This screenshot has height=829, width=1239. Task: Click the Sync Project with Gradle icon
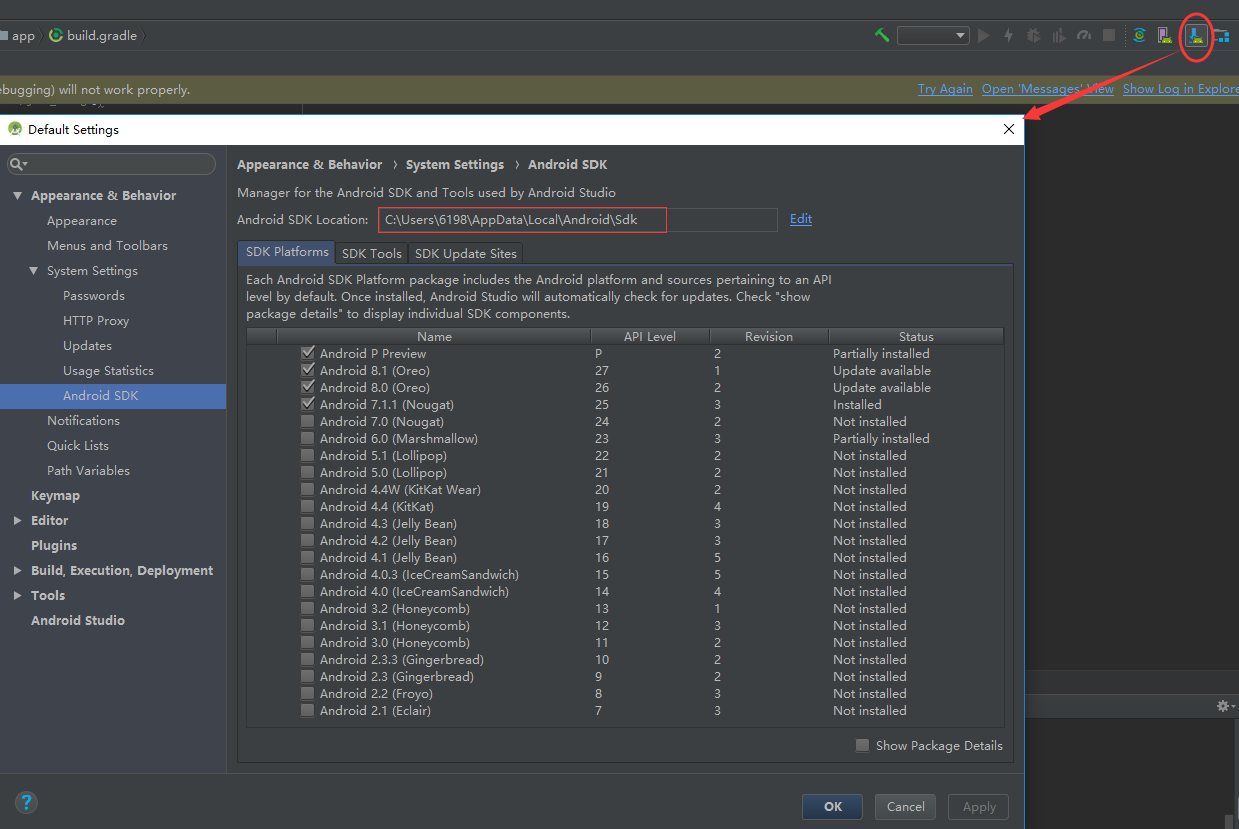pos(1139,35)
